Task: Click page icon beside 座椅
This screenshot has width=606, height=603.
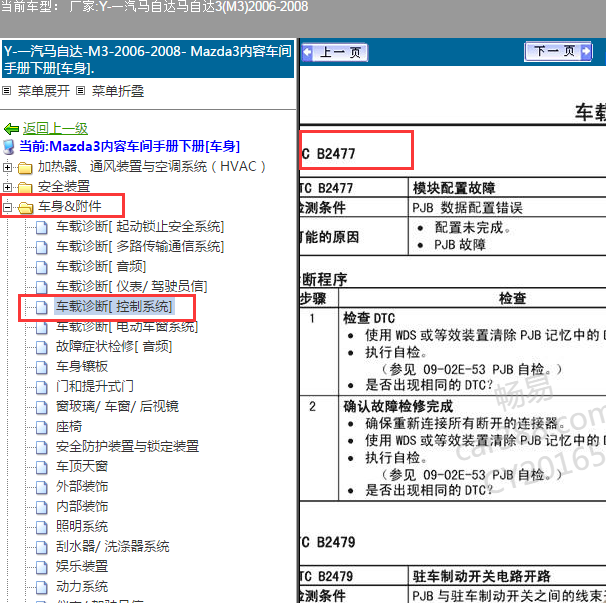Action: coord(42,428)
